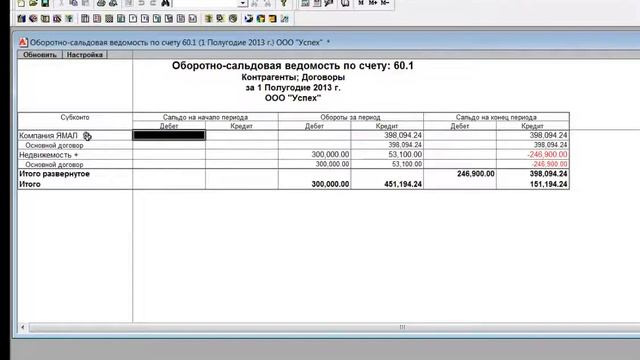The width and height of the screenshot is (640, 360).
Task: Select Итого turnover debit 300,000.00
Action: pyautogui.click(x=330, y=184)
